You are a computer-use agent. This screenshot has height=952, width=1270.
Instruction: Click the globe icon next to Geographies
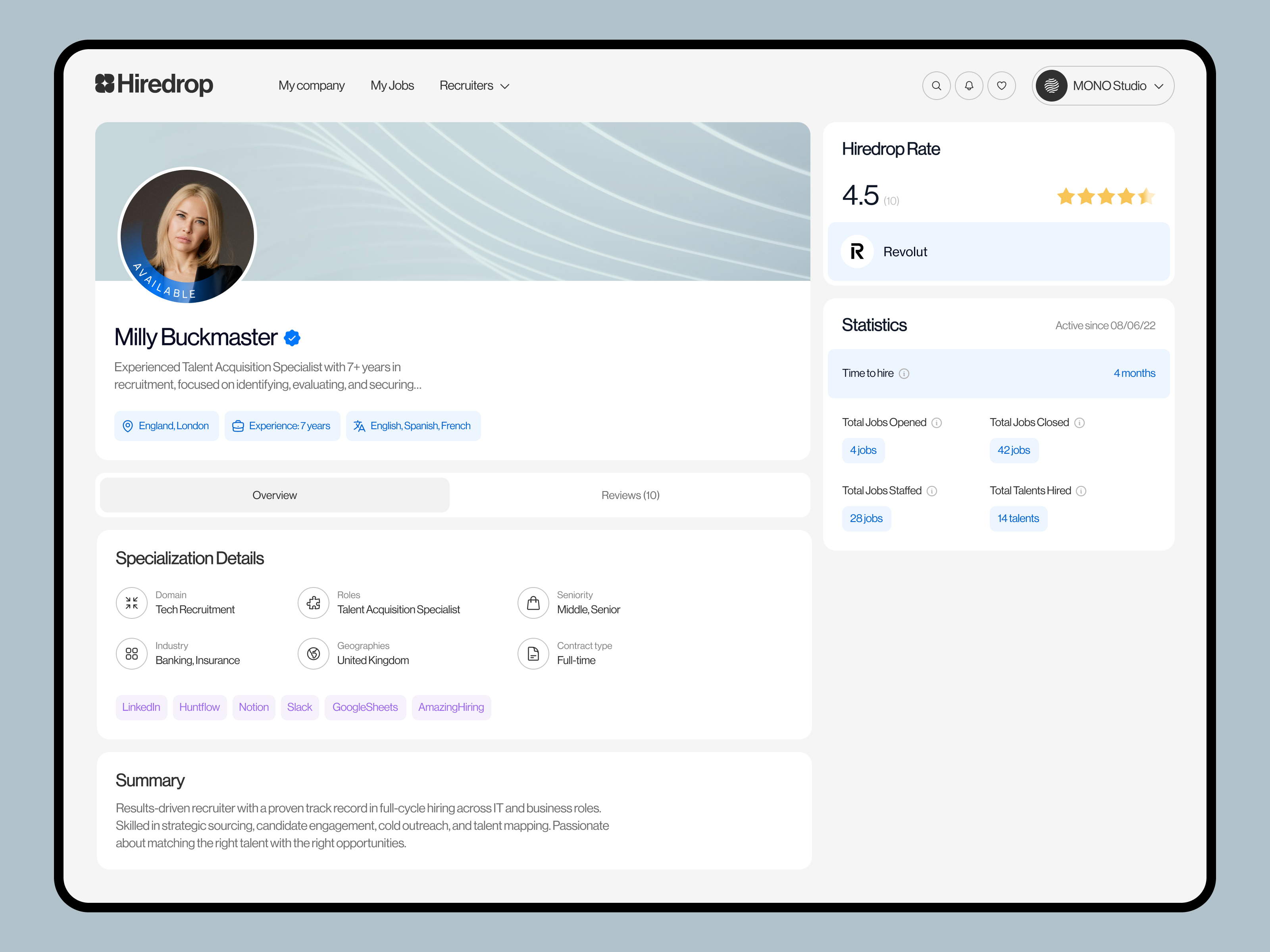point(314,654)
